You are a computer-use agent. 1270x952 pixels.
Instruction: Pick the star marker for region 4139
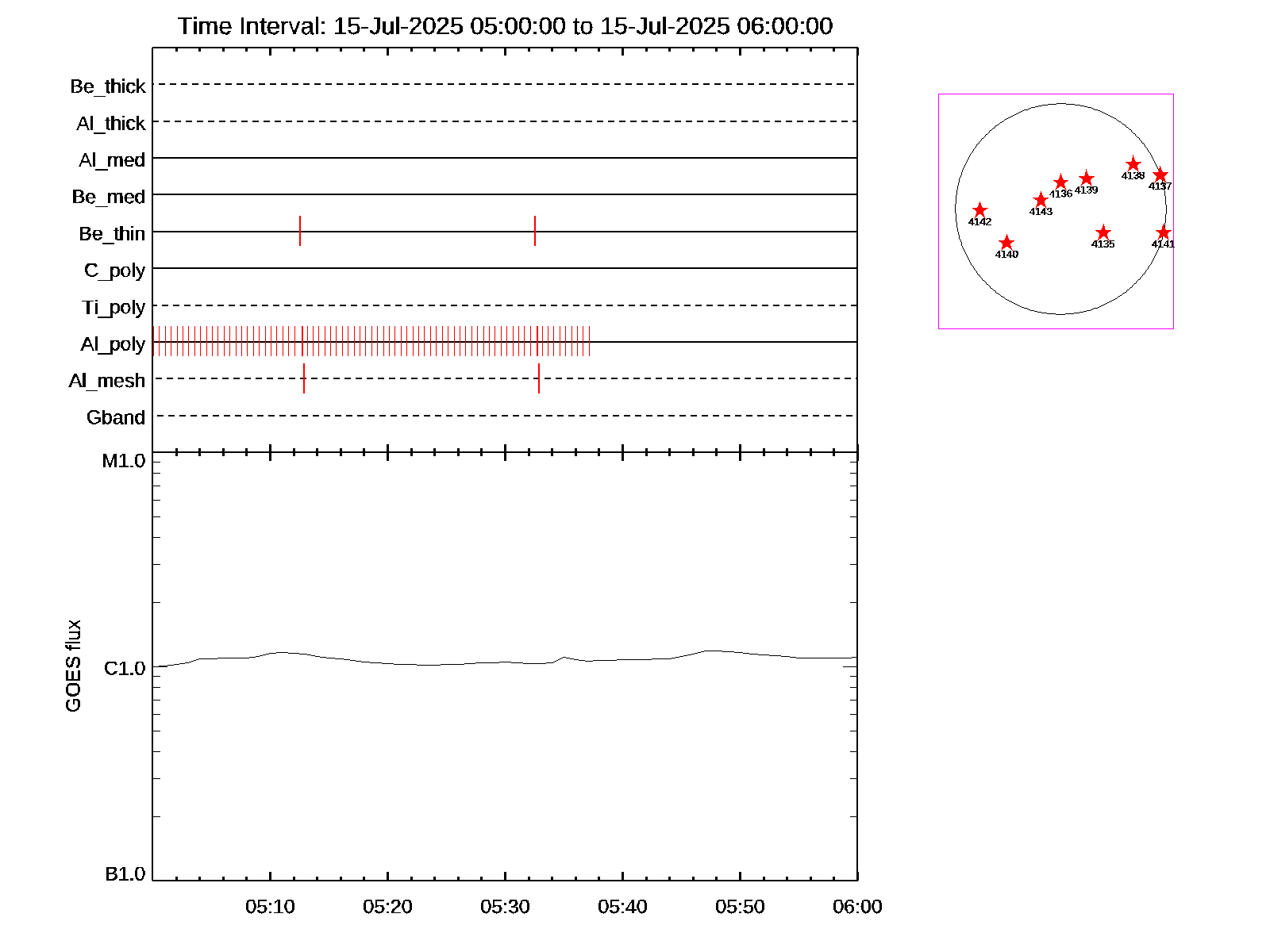(x=1087, y=178)
